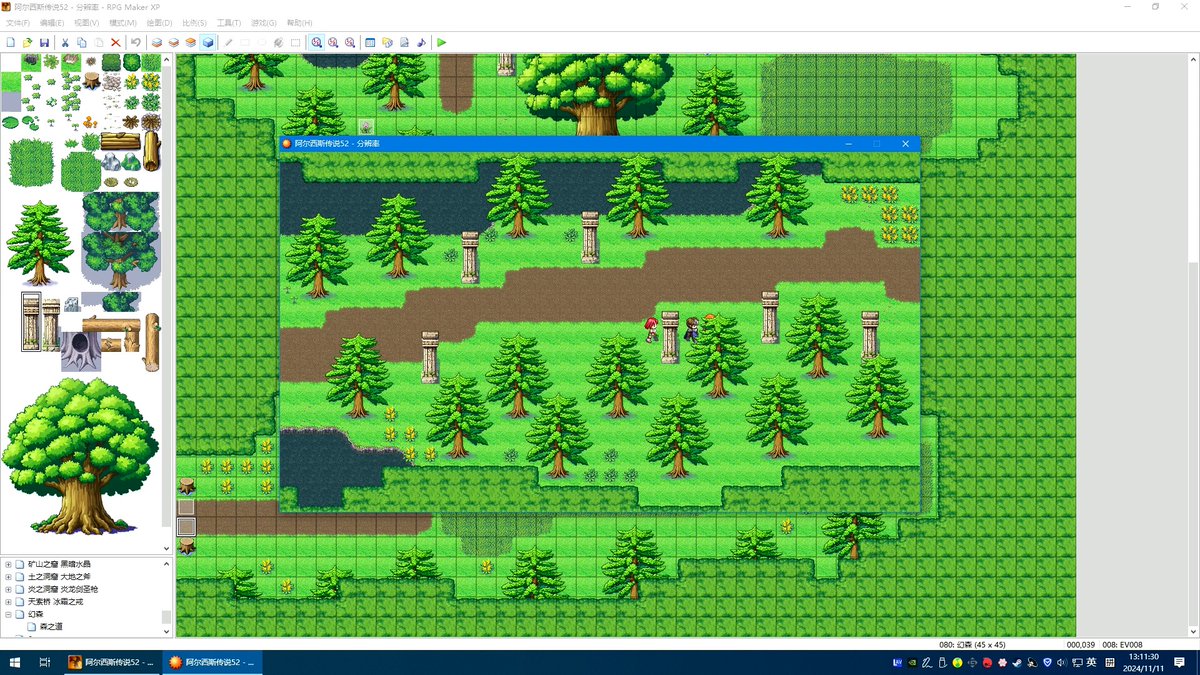Image resolution: width=1200 pixels, height=675 pixels.
Task: Click the red-haired character in game window
Action: (x=652, y=330)
